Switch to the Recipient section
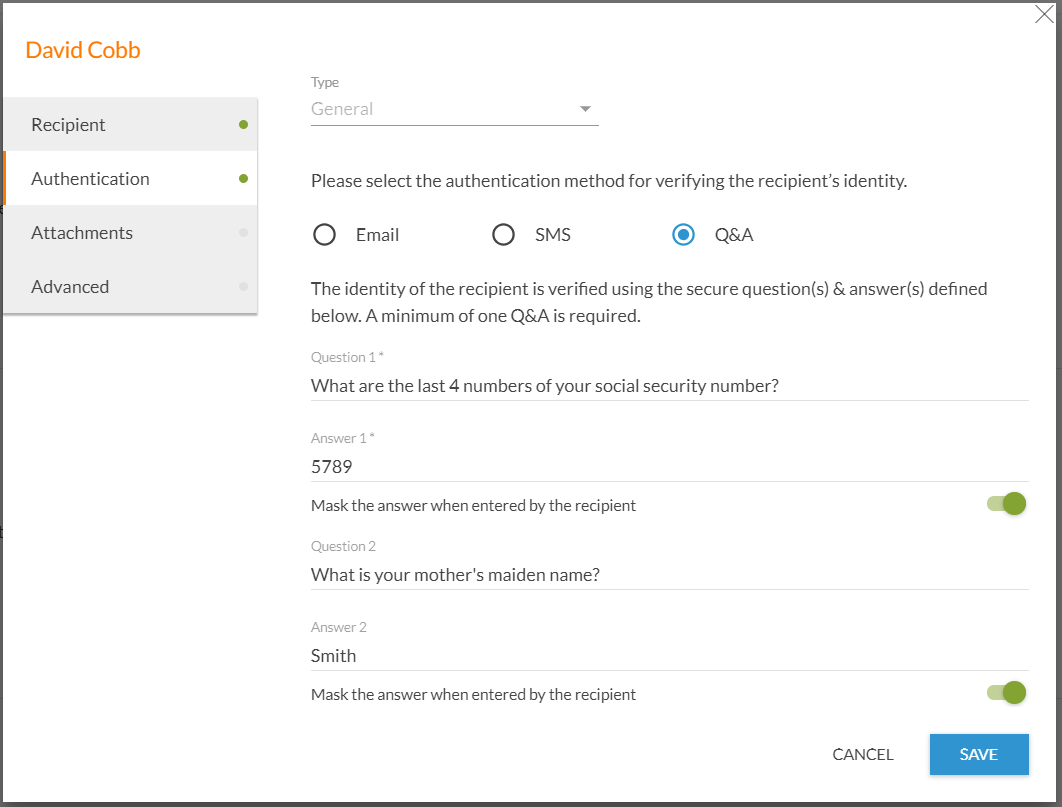Viewport: 1062px width, 807px height. pos(68,124)
